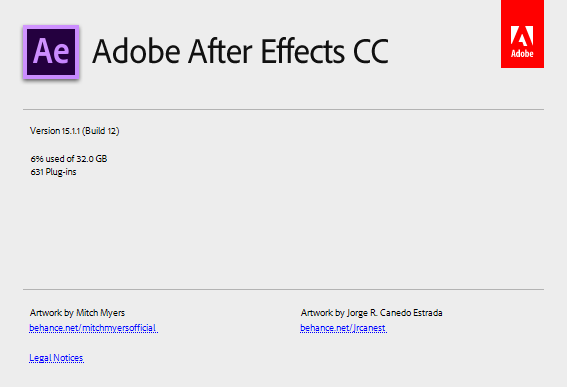Click the 'Ae' letters inside the app icon

point(51,52)
